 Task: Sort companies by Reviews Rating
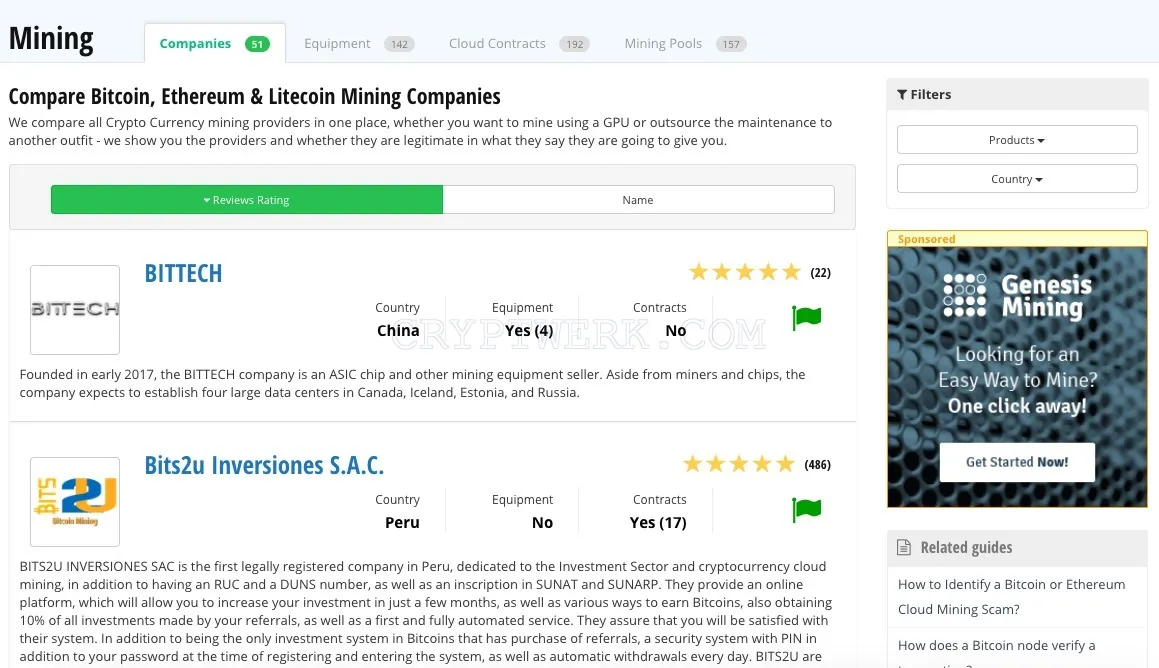(x=247, y=200)
